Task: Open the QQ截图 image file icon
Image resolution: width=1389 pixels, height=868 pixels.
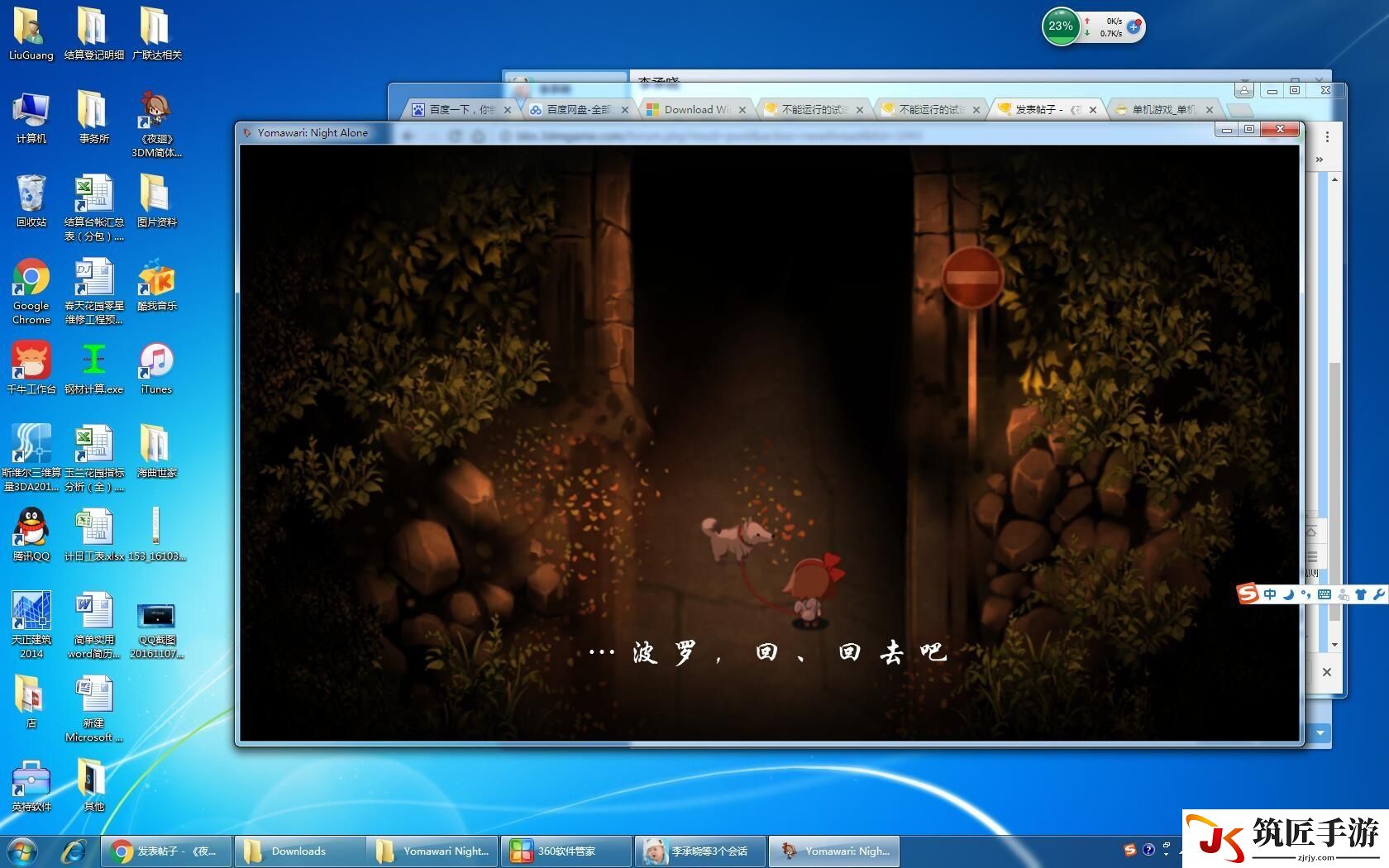Action: coord(156,632)
